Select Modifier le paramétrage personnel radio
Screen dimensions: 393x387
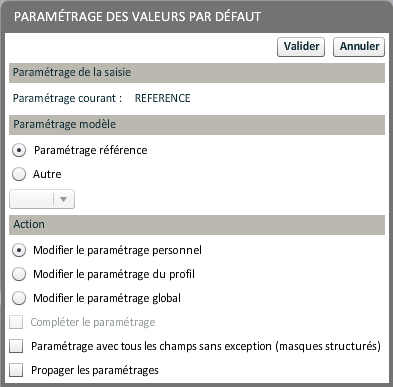[19, 250]
